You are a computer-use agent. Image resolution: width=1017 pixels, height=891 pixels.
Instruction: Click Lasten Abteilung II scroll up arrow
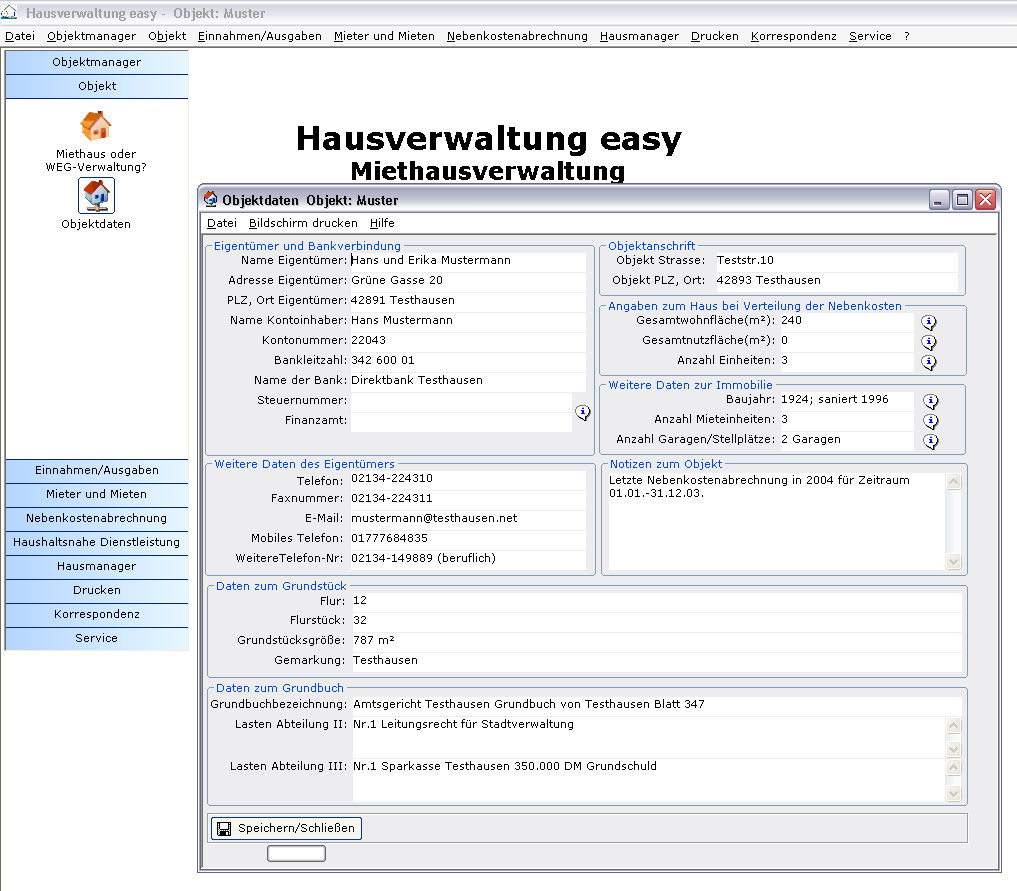[953, 726]
